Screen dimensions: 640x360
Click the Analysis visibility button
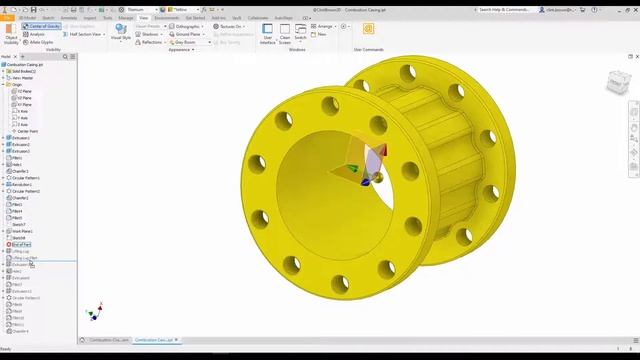coord(33,34)
